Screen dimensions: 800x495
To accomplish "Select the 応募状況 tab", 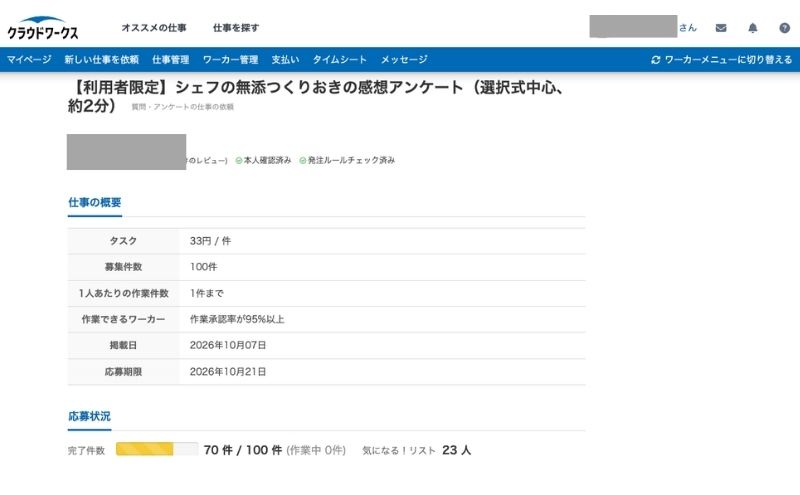I will pos(89,416).
